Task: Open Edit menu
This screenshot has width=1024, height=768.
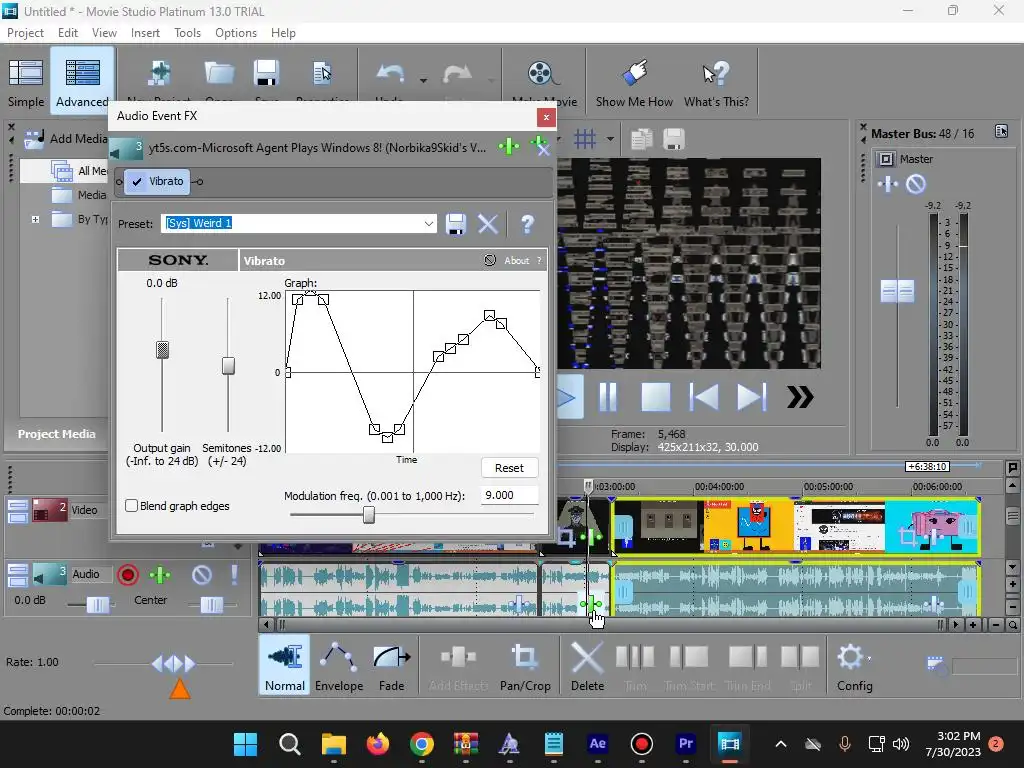Action: point(67,33)
